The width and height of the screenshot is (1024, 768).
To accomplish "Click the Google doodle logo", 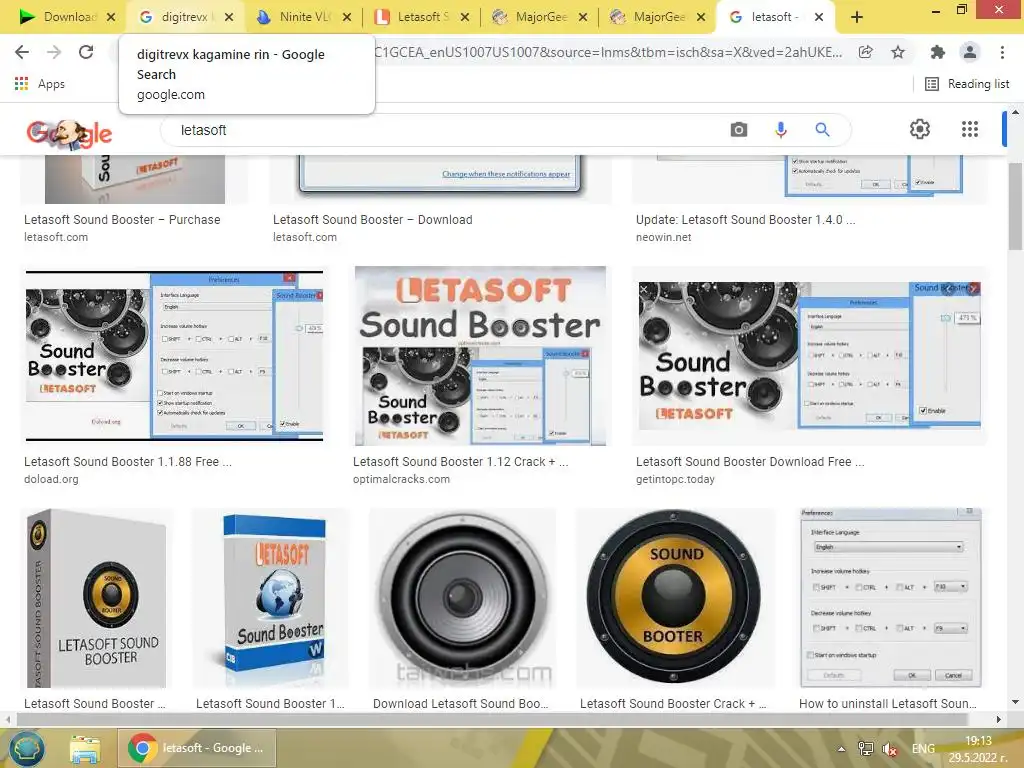I will coord(69,133).
